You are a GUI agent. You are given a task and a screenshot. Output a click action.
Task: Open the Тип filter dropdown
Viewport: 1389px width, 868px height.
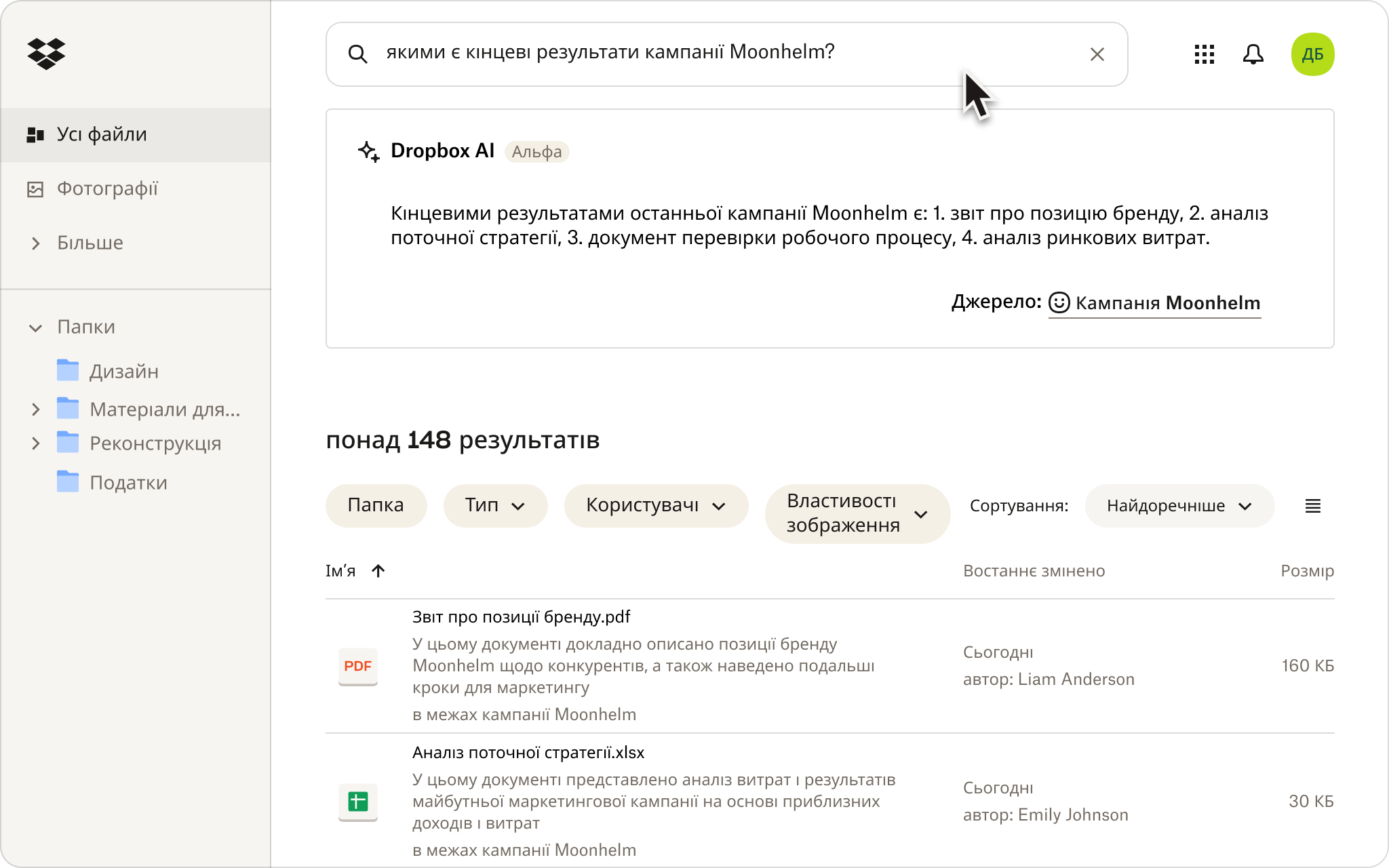tap(495, 505)
